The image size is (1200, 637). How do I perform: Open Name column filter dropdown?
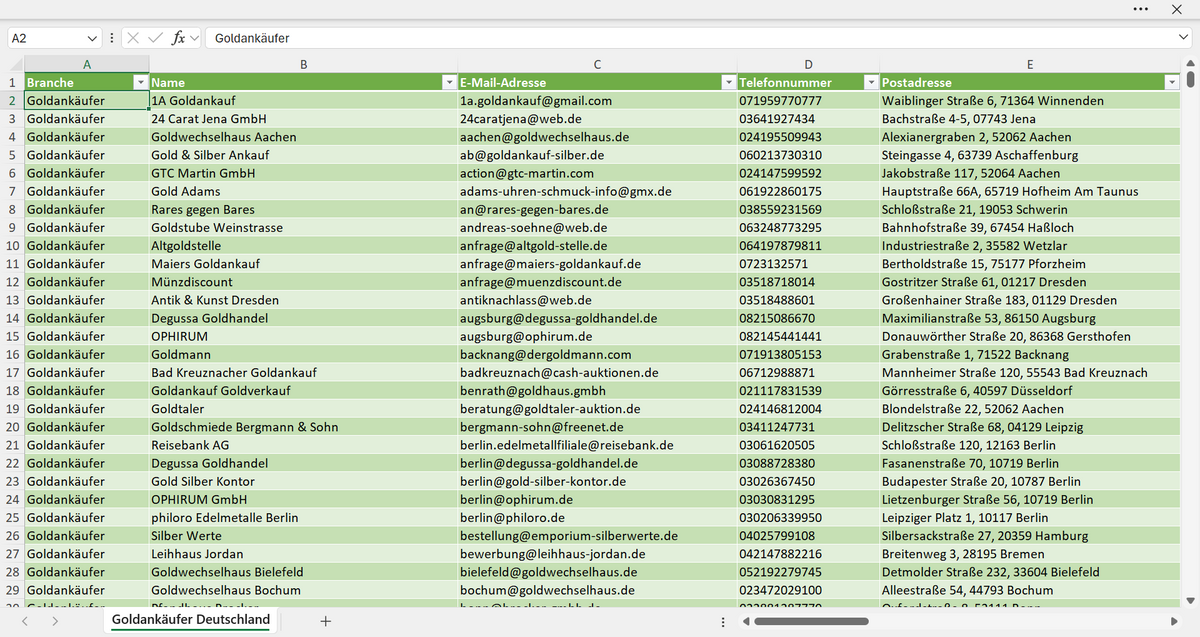click(x=449, y=83)
